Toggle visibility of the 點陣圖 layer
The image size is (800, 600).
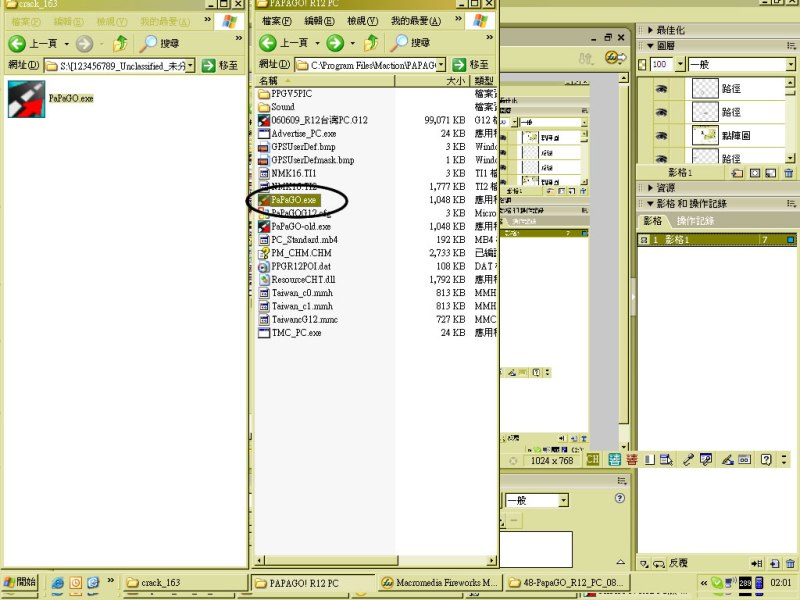tap(661, 136)
